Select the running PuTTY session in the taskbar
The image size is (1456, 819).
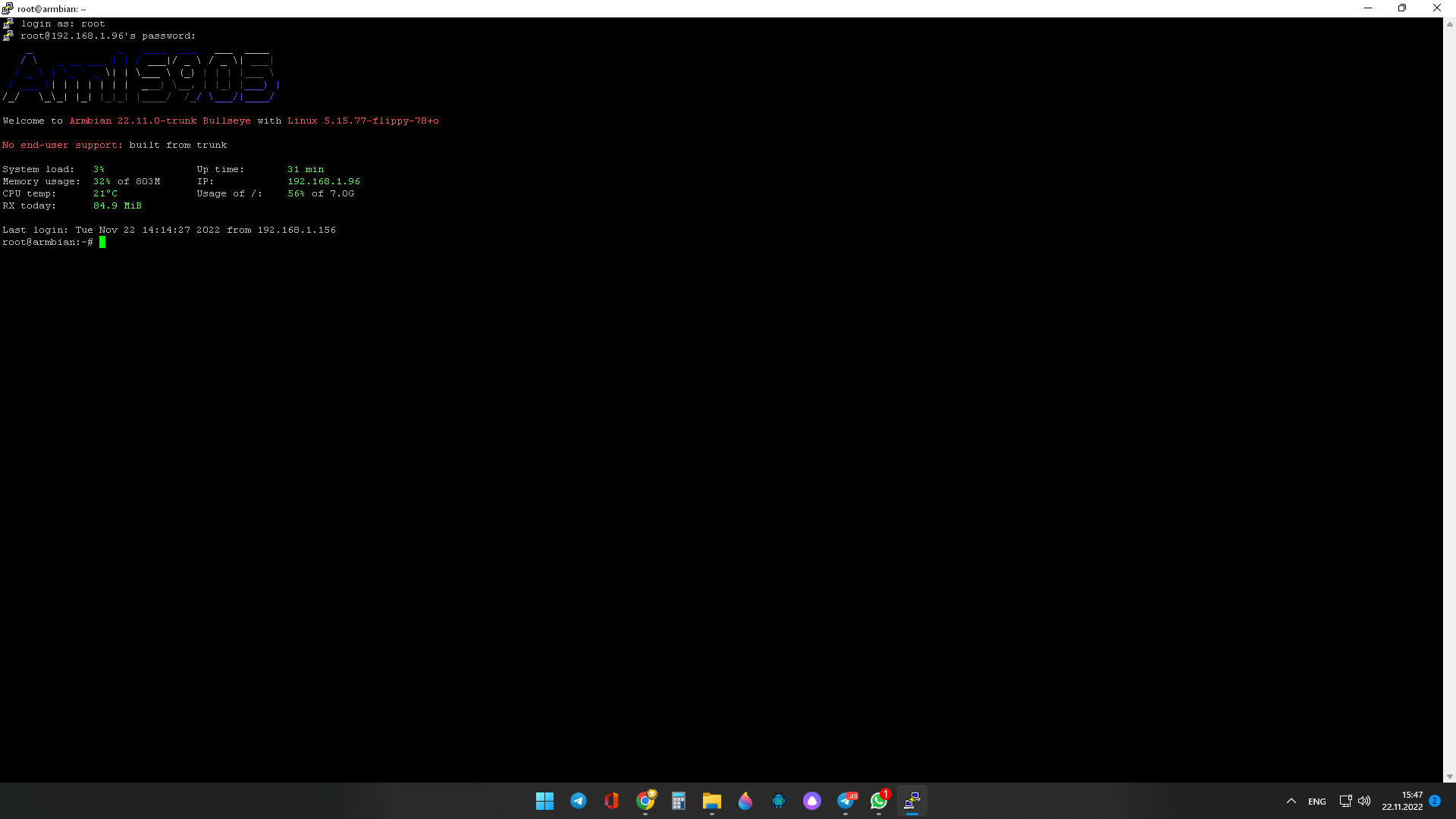point(912,801)
